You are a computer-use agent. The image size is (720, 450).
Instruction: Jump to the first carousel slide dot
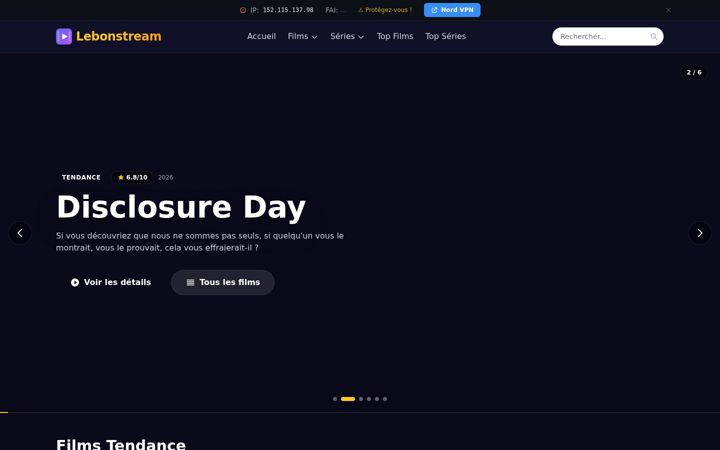335,399
